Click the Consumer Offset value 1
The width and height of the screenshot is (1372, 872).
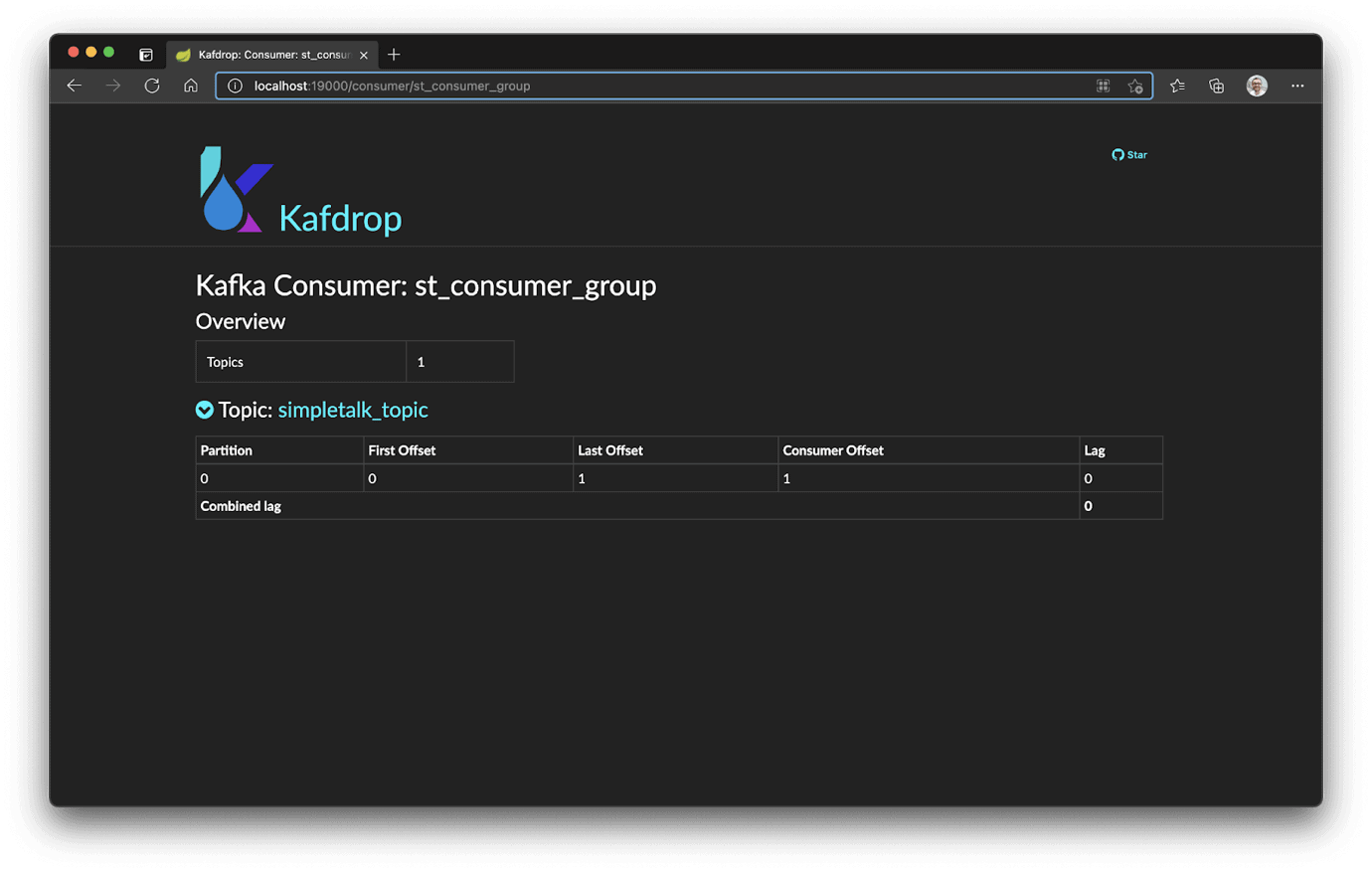(x=786, y=478)
